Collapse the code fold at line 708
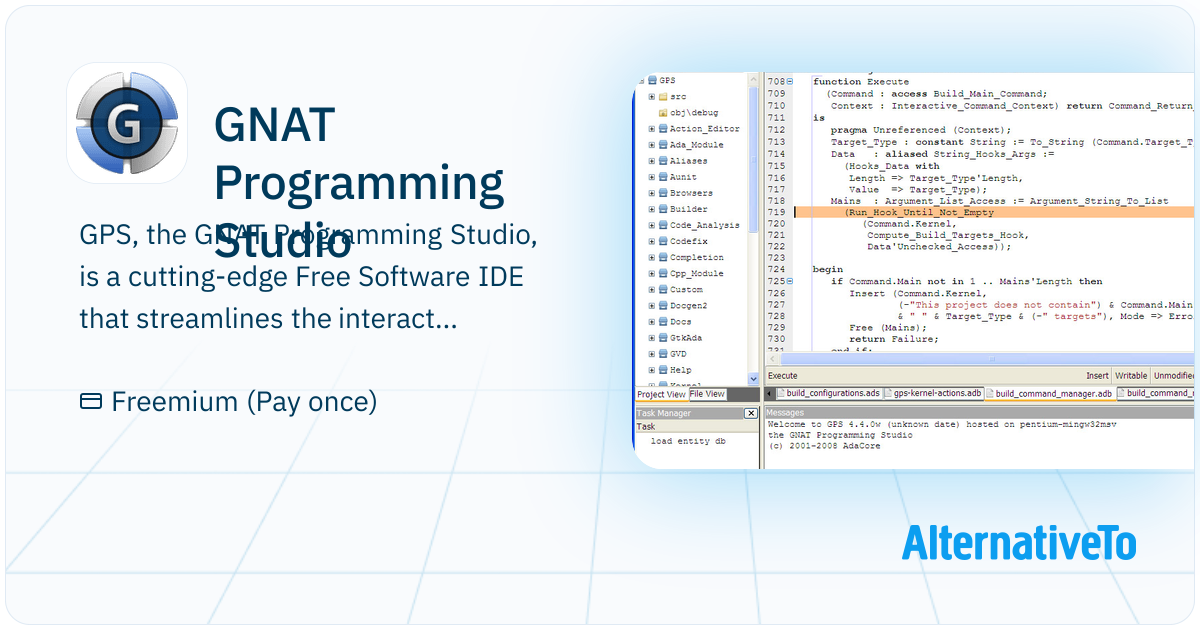This screenshot has width=1200, height=630. click(790, 81)
